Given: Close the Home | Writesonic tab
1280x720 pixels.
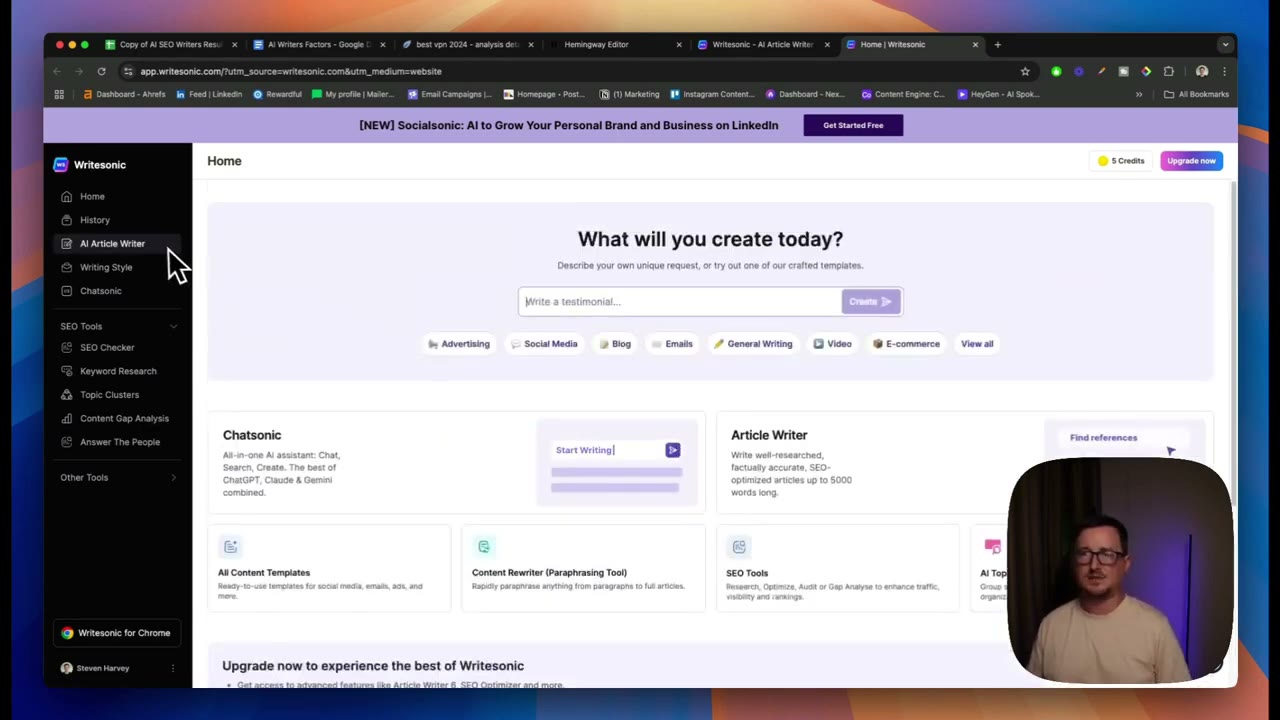Looking at the screenshot, I should pos(975,45).
